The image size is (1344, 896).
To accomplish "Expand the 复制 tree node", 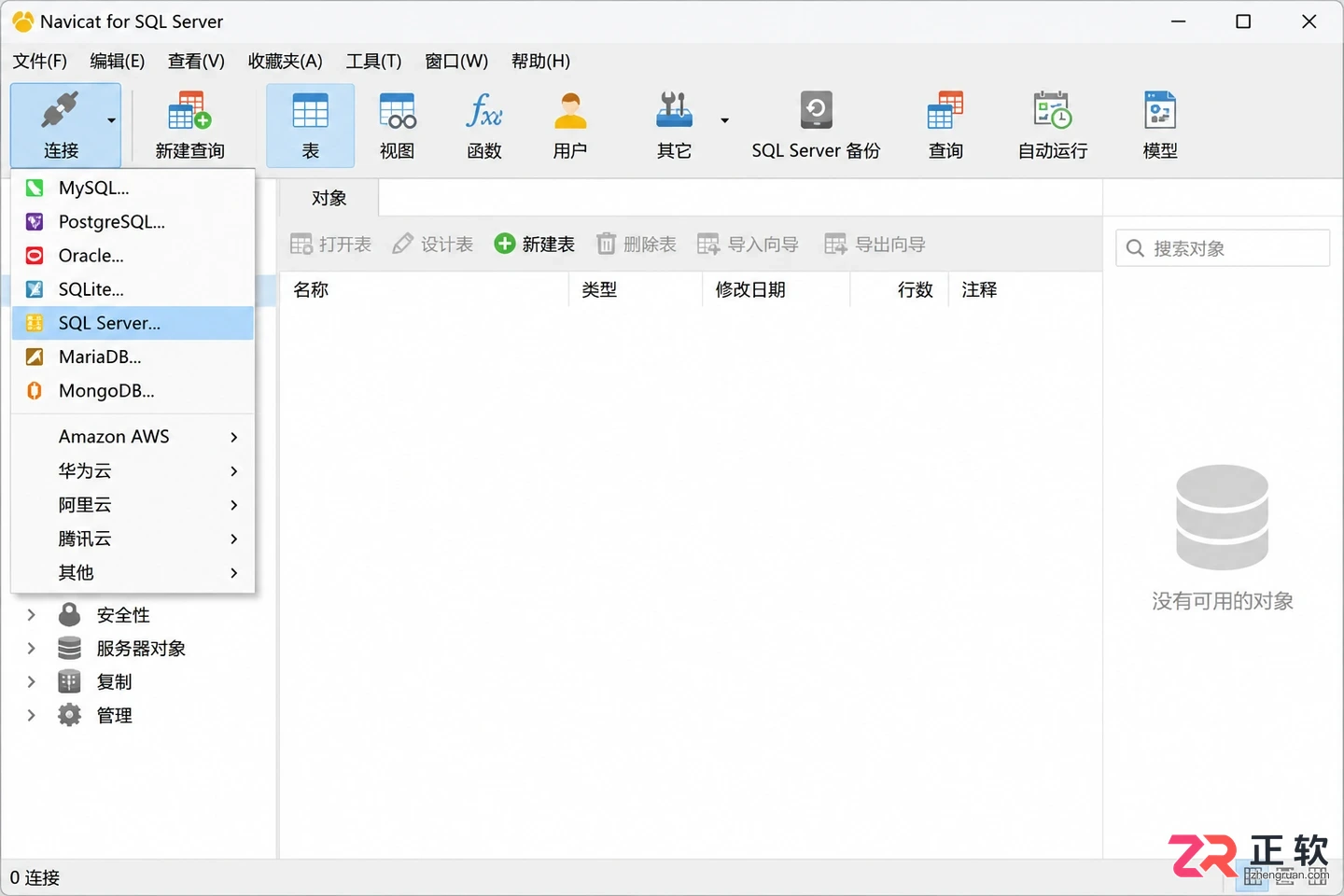I will [x=31, y=681].
